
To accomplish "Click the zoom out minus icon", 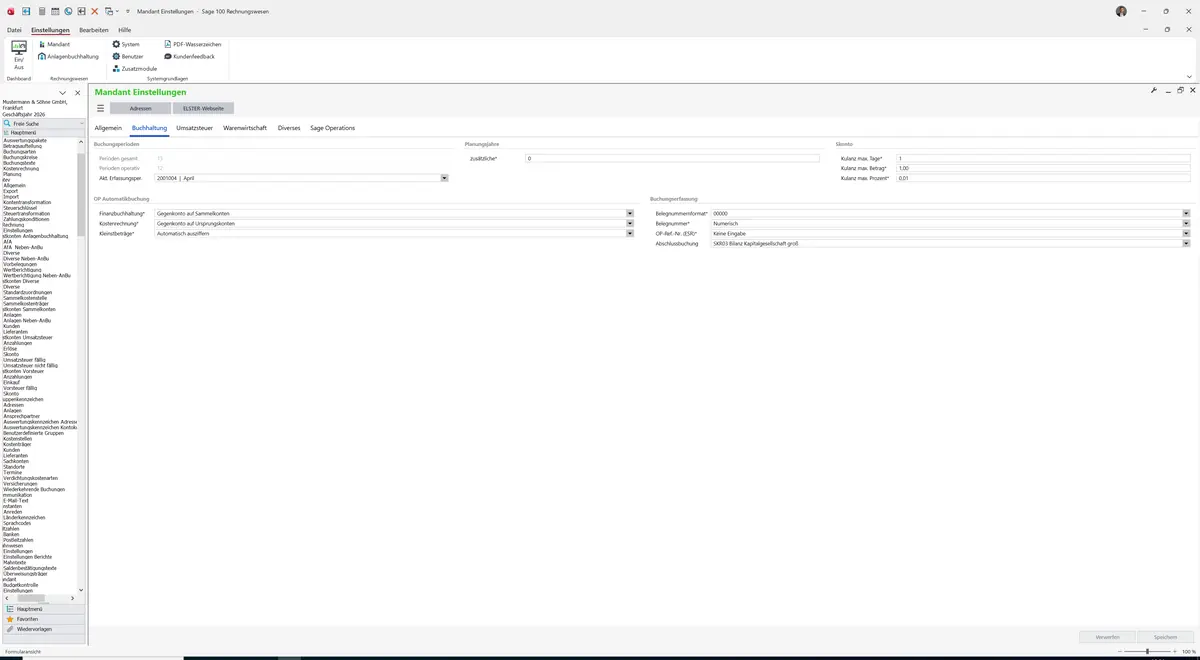I will 1121,651.
